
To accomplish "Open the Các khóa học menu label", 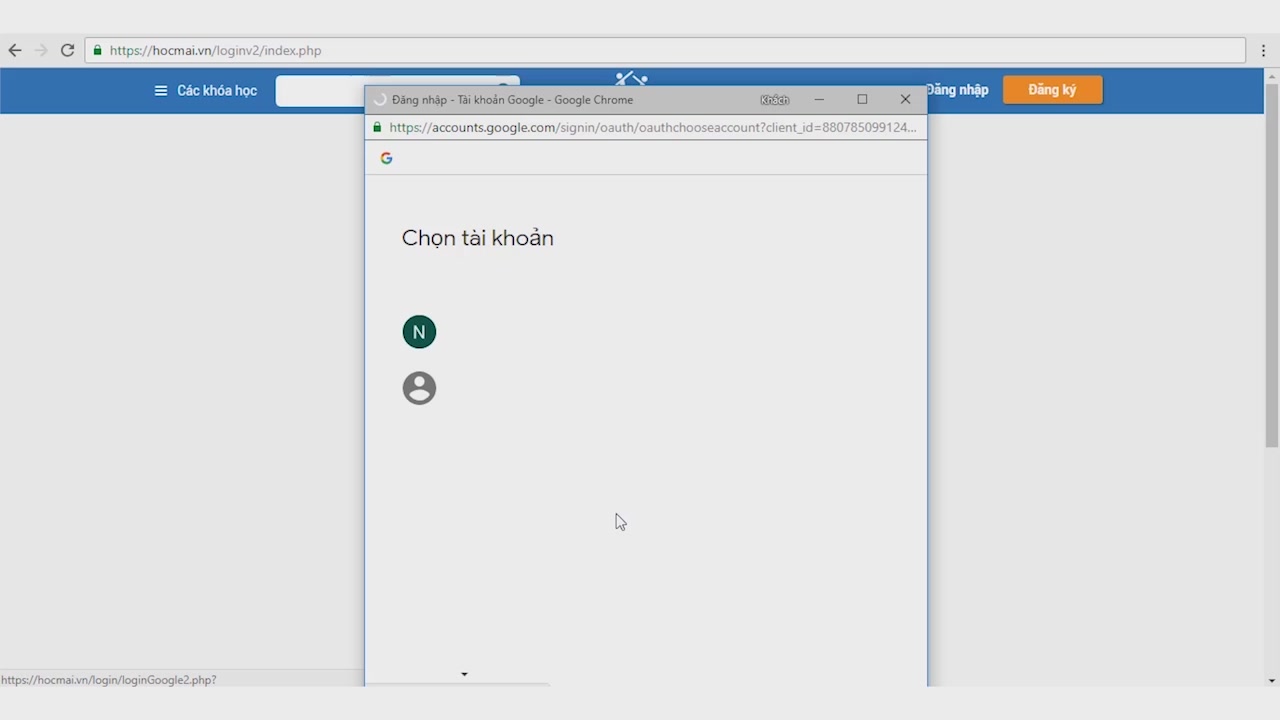I will [x=217, y=90].
